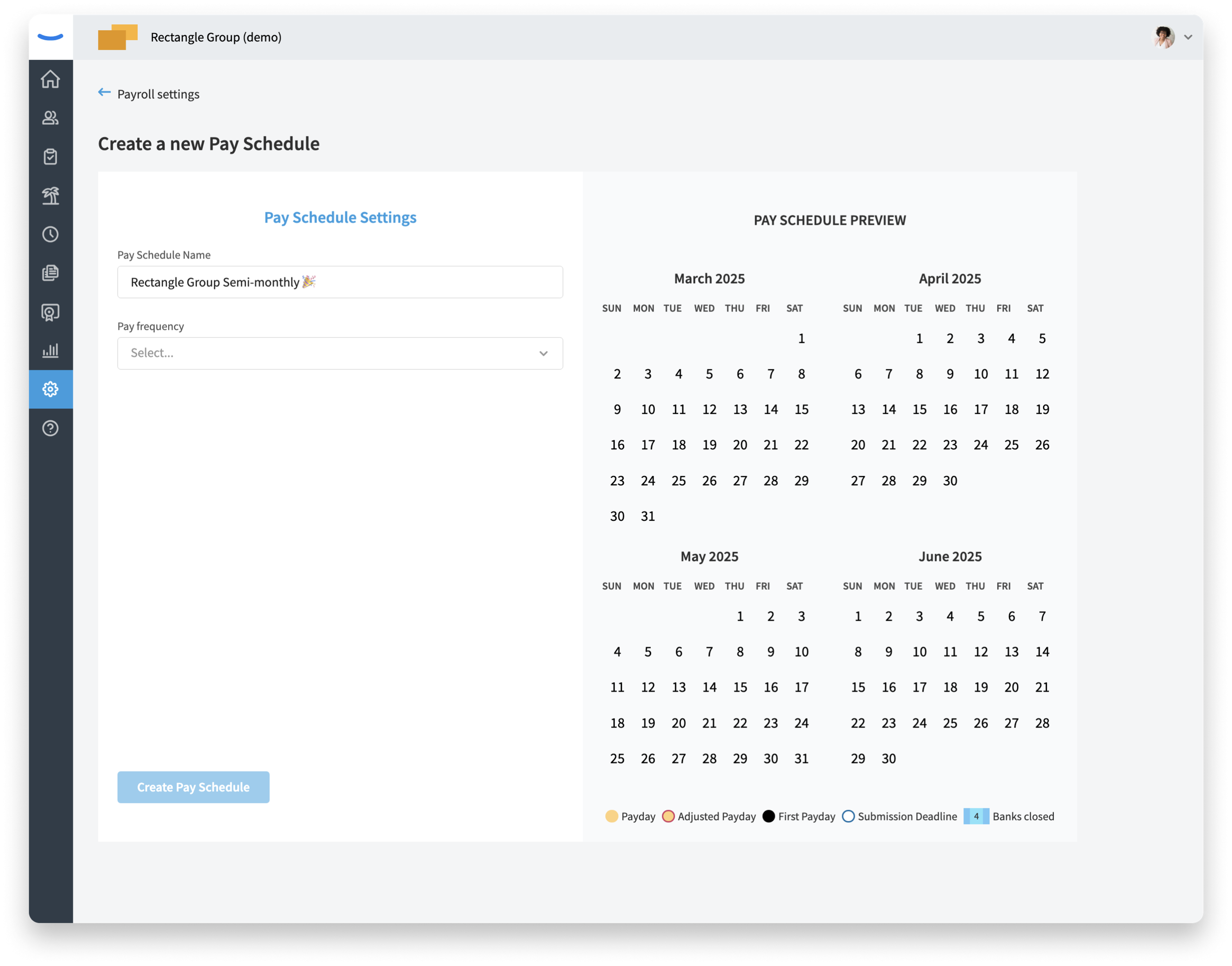Click the Create a new Pay Schedule title
Screen dimensions: 1232x966
(x=209, y=144)
